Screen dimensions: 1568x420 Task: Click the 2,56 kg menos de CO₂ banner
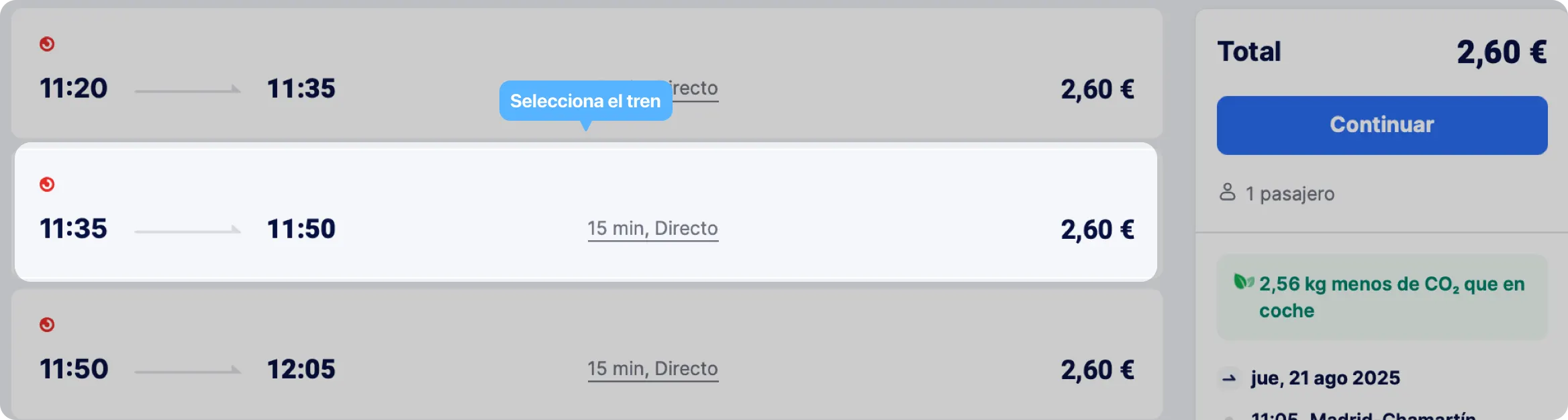pos(1382,297)
